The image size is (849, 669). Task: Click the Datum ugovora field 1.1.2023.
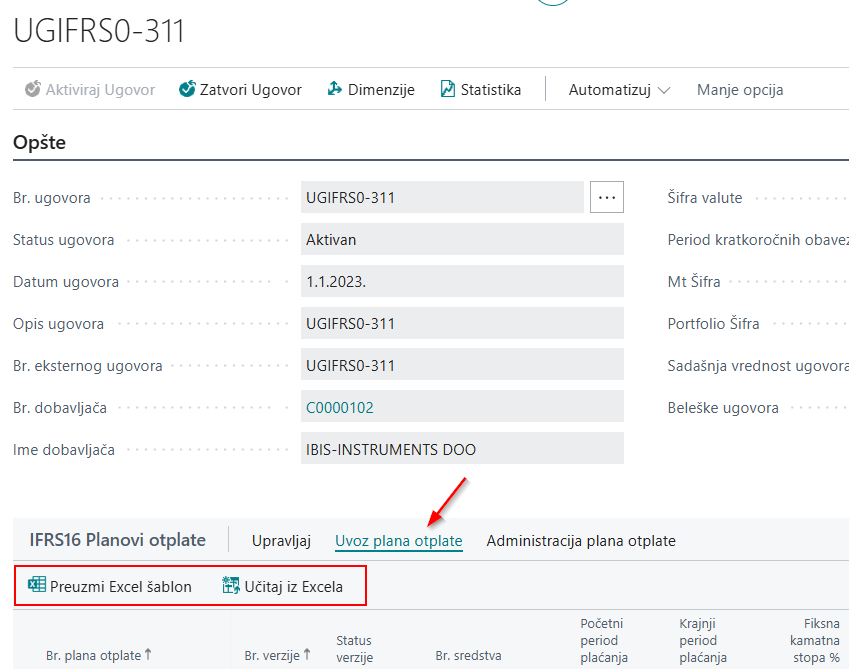[462, 281]
